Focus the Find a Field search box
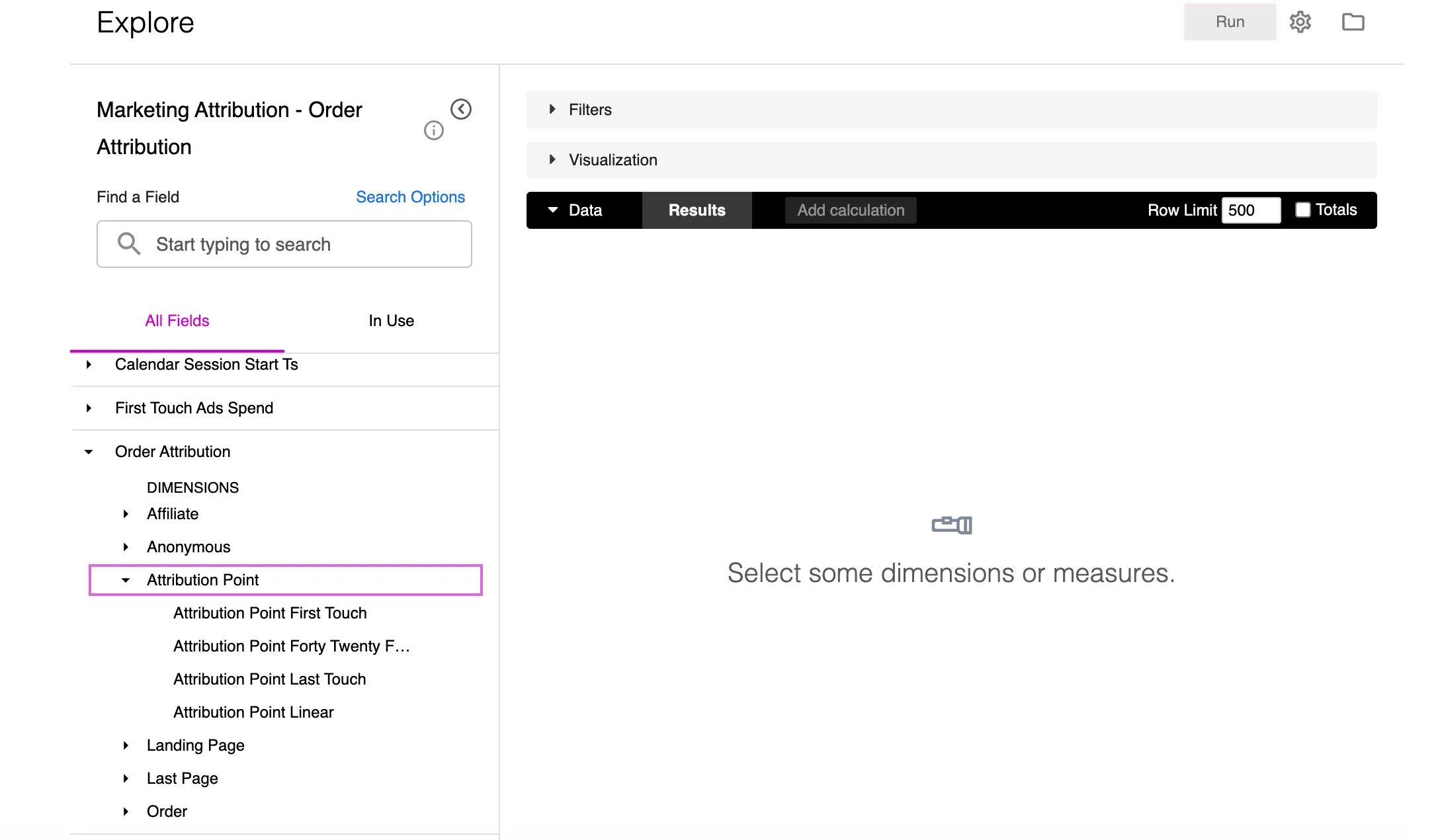Viewport: 1442px width, 840px height. [x=284, y=244]
